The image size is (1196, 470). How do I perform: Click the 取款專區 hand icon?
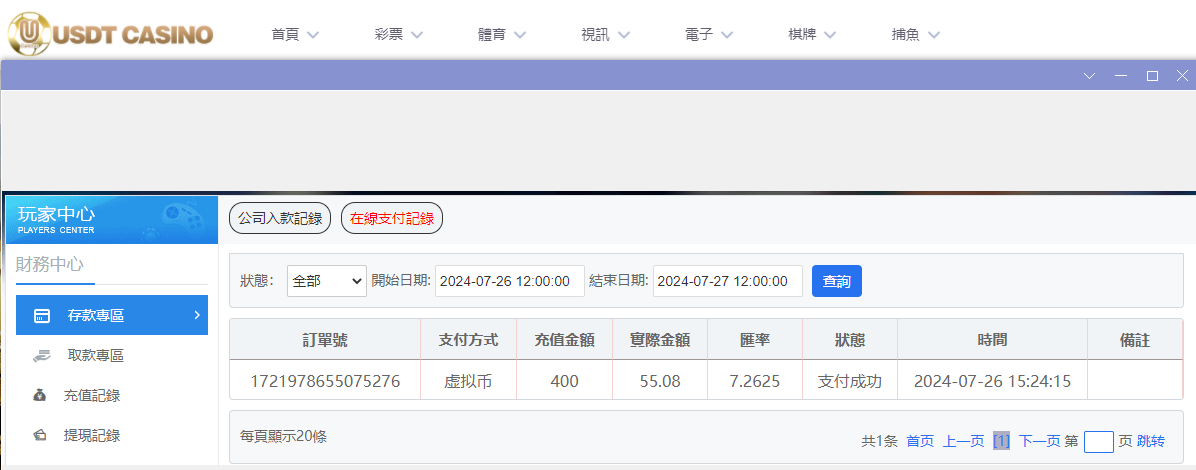(x=42, y=355)
